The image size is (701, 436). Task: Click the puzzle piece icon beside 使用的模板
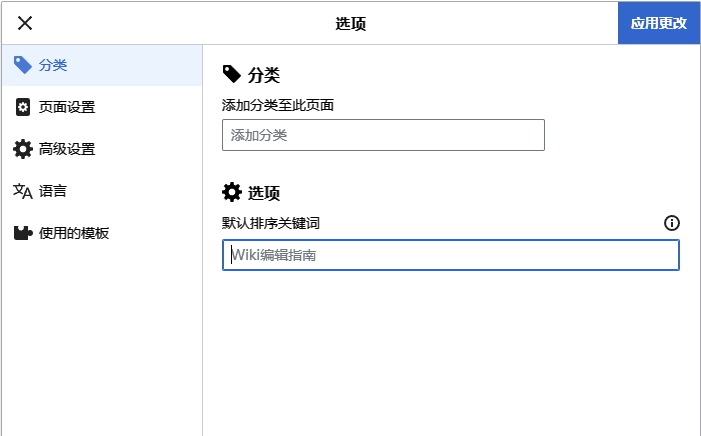coord(22,233)
